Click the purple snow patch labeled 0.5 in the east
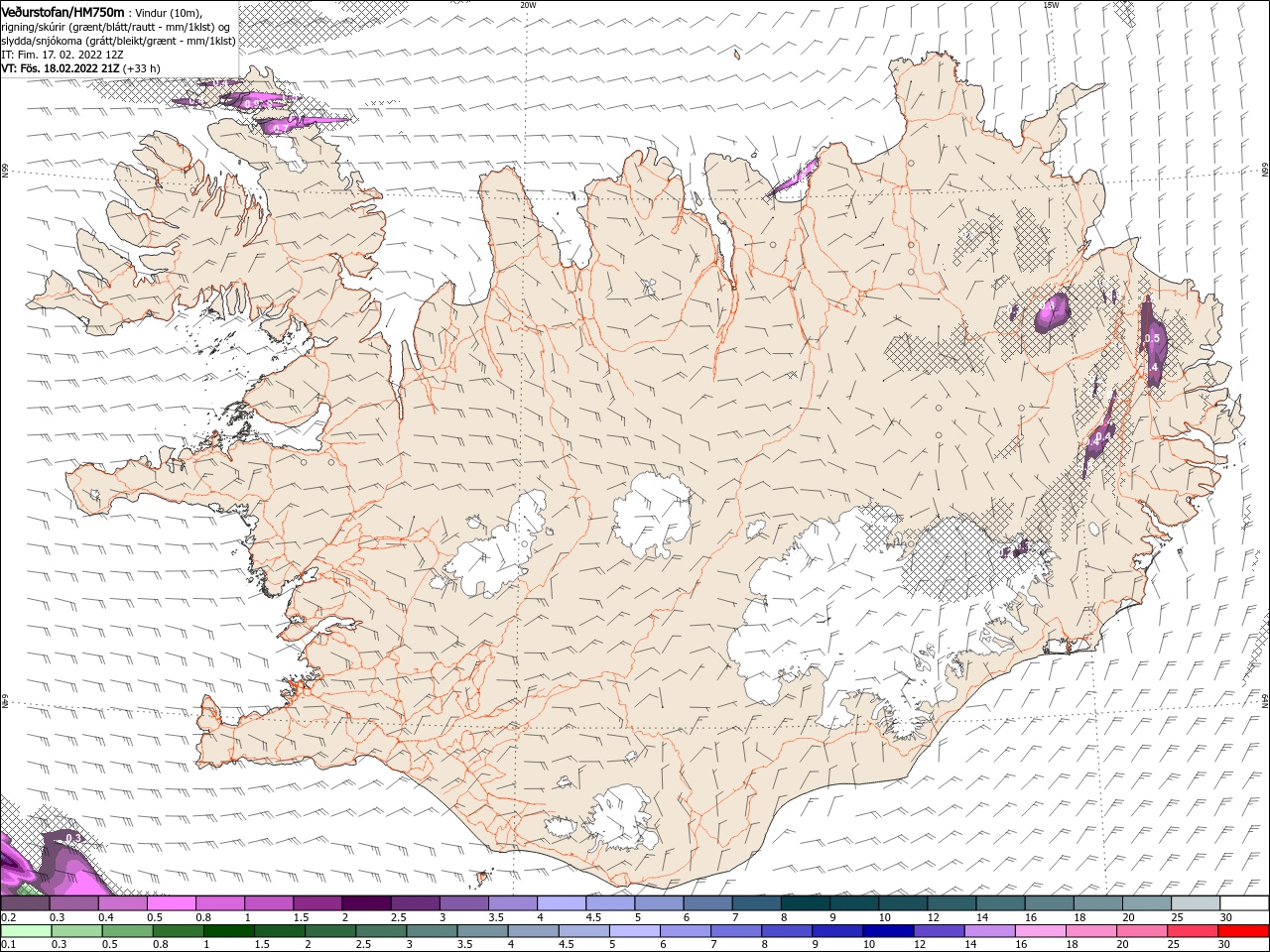This screenshot has width=1270, height=952. tap(1151, 342)
